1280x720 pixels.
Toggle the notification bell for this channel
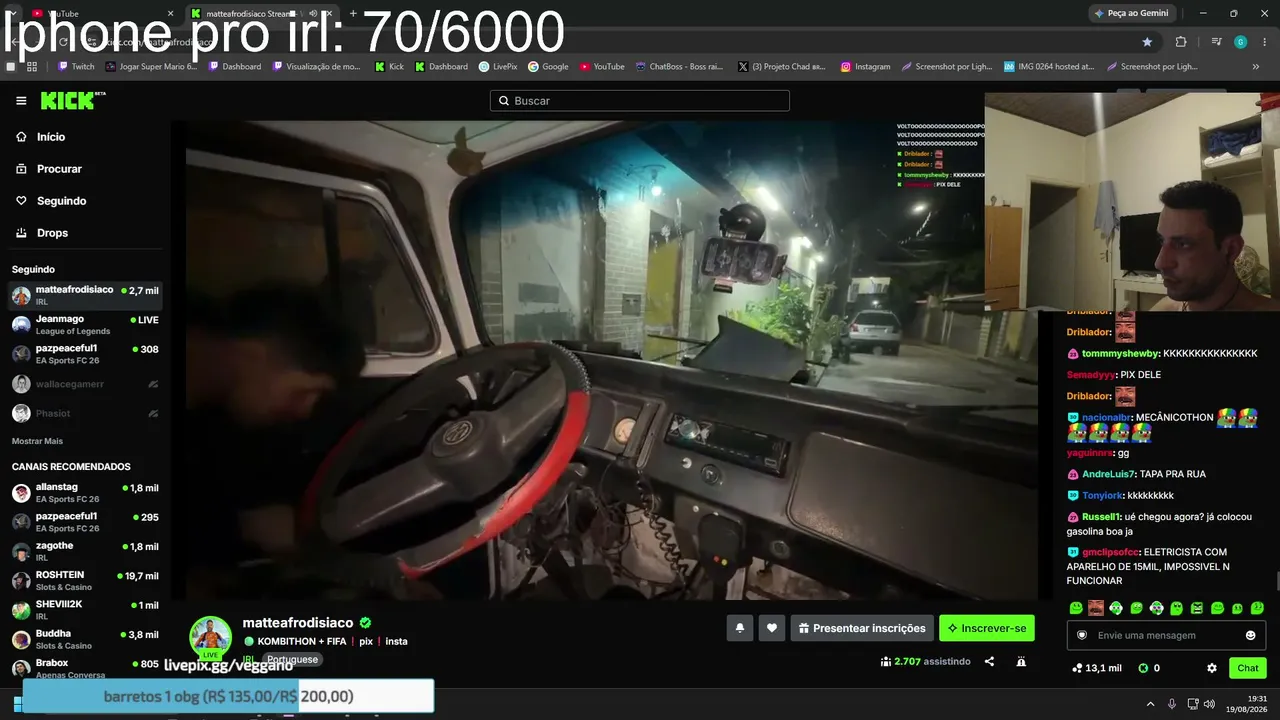tap(740, 628)
